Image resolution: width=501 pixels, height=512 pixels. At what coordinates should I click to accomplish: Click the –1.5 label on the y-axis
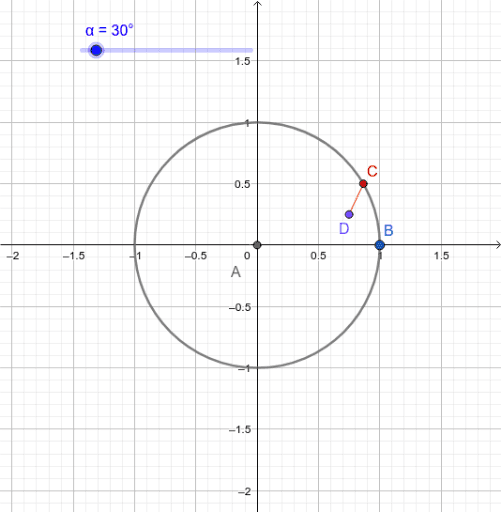(x=240, y=429)
